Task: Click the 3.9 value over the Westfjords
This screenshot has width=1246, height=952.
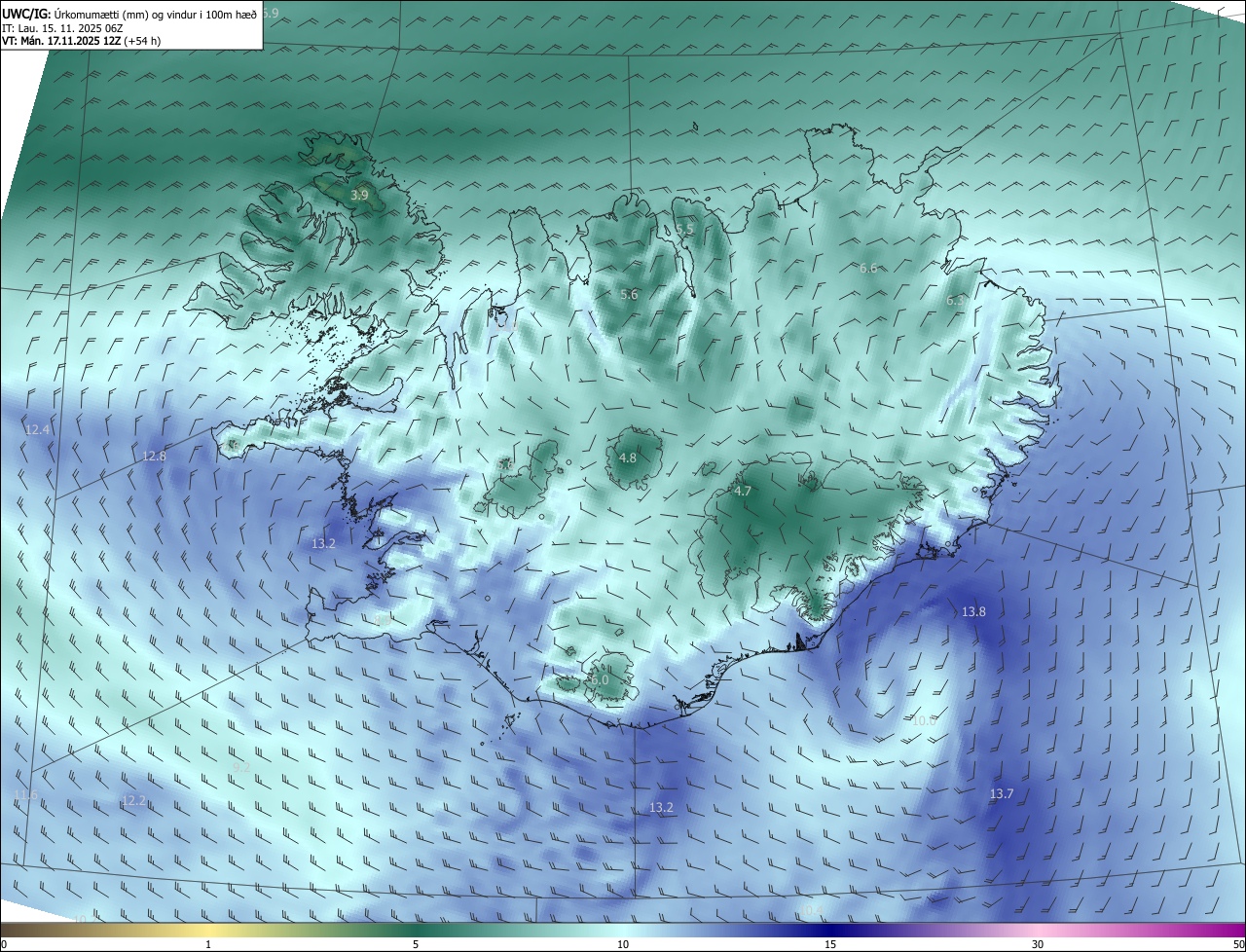Action: [359, 195]
